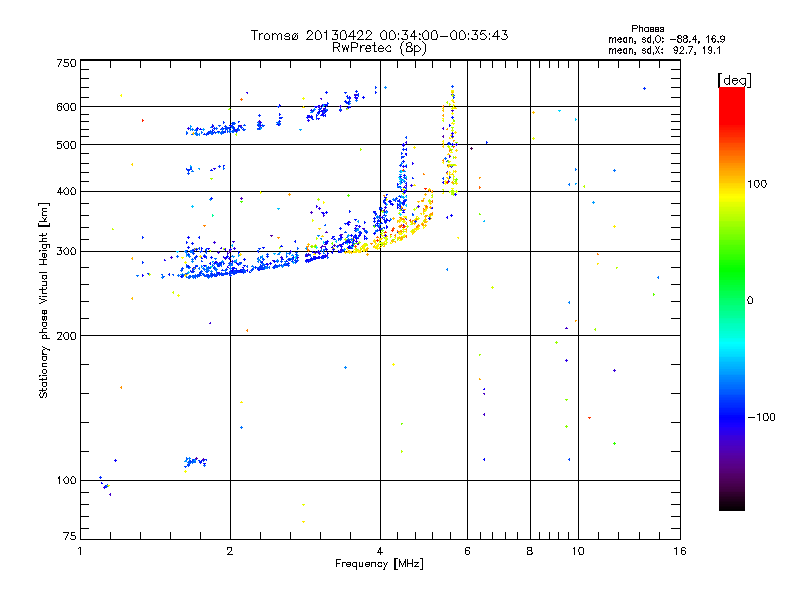Click the 'Frequency [MHz]' axis title
The image size is (800, 600).
point(379,564)
